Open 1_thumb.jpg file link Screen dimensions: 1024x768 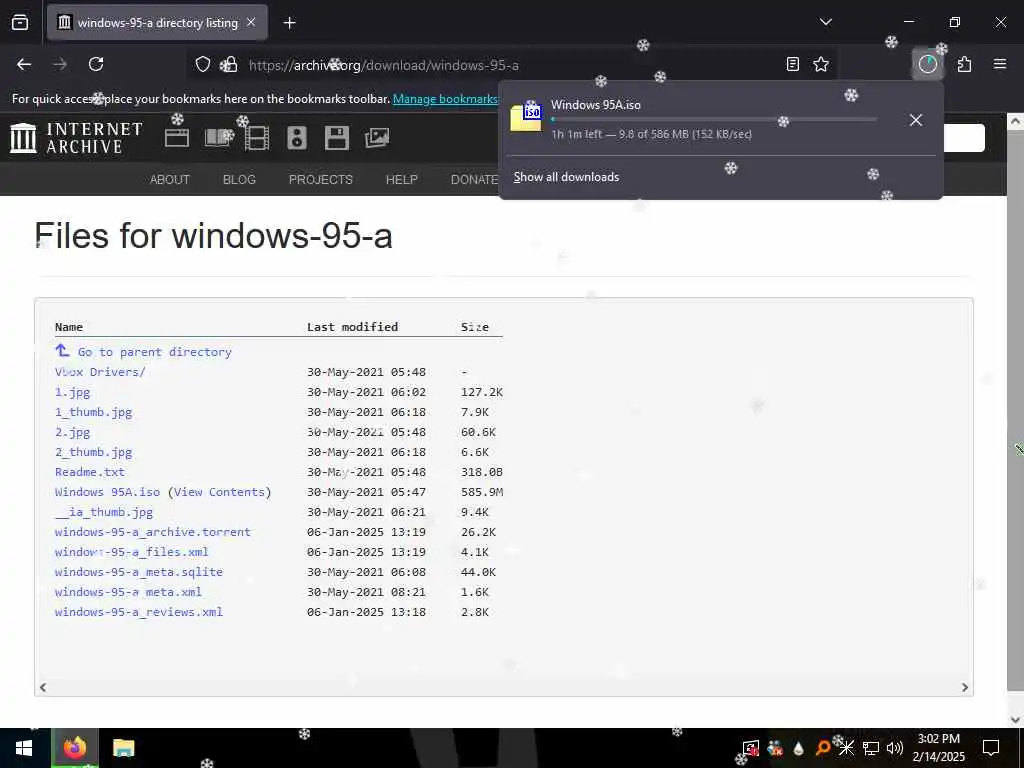coord(93,412)
